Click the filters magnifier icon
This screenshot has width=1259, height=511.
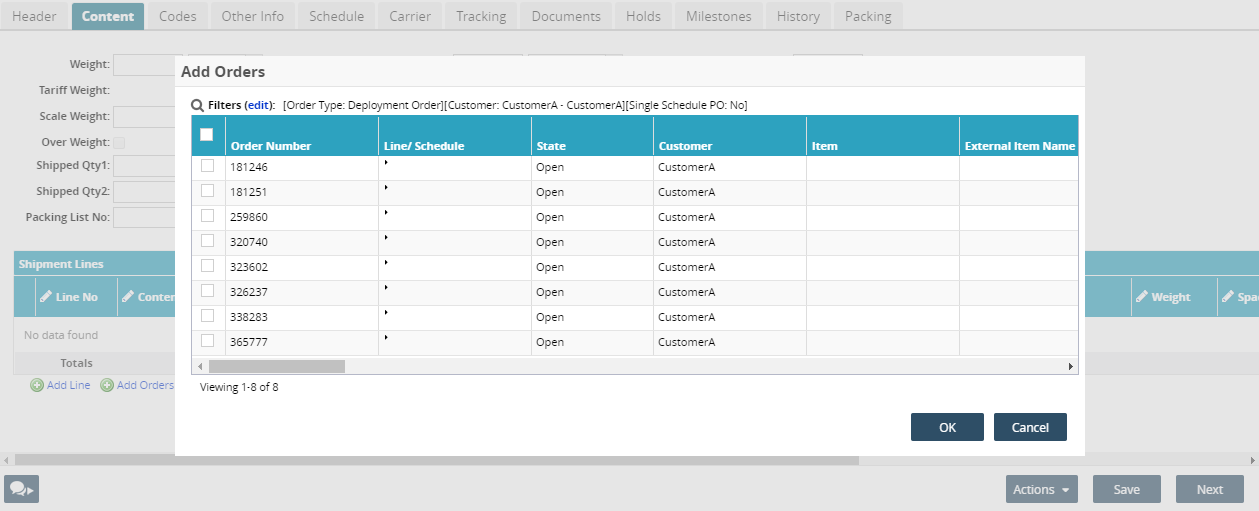[x=198, y=105]
